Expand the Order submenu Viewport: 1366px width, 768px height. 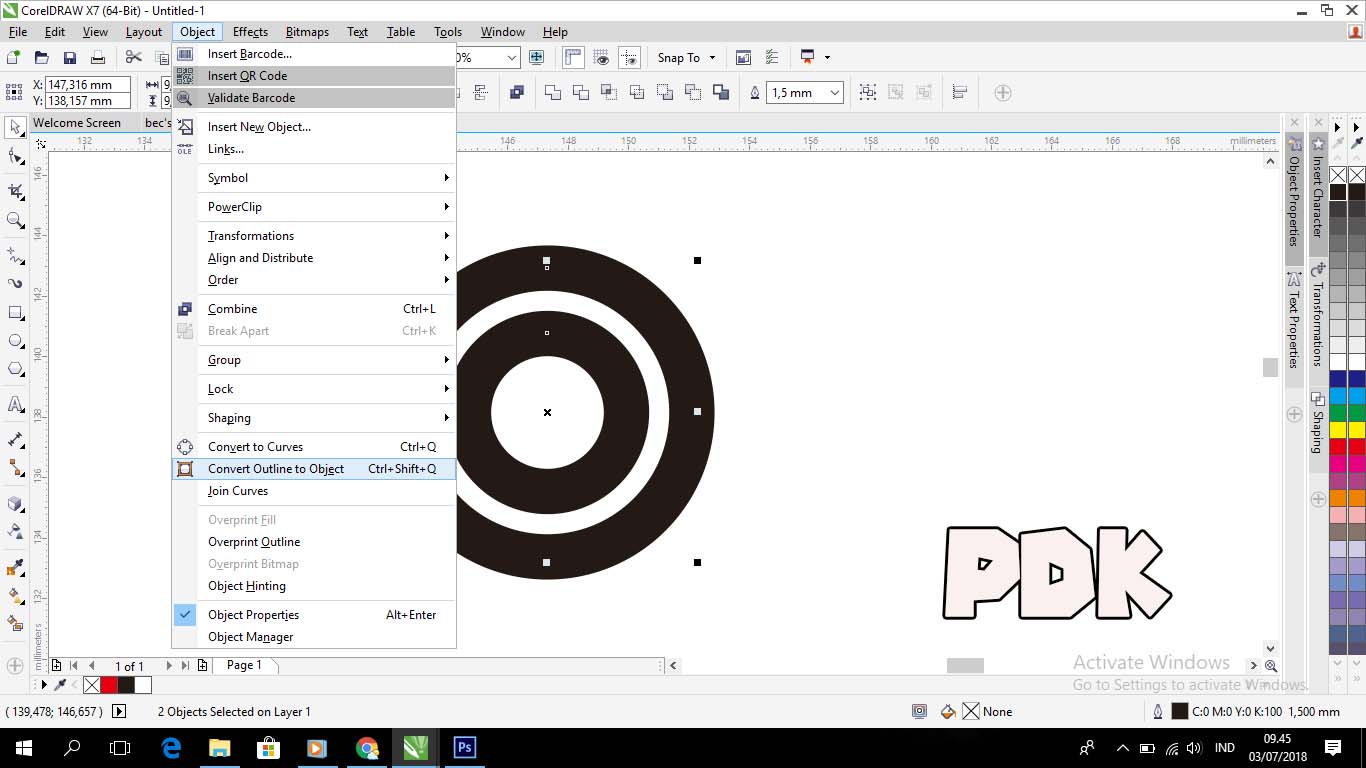pyautogui.click(x=314, y=280)
